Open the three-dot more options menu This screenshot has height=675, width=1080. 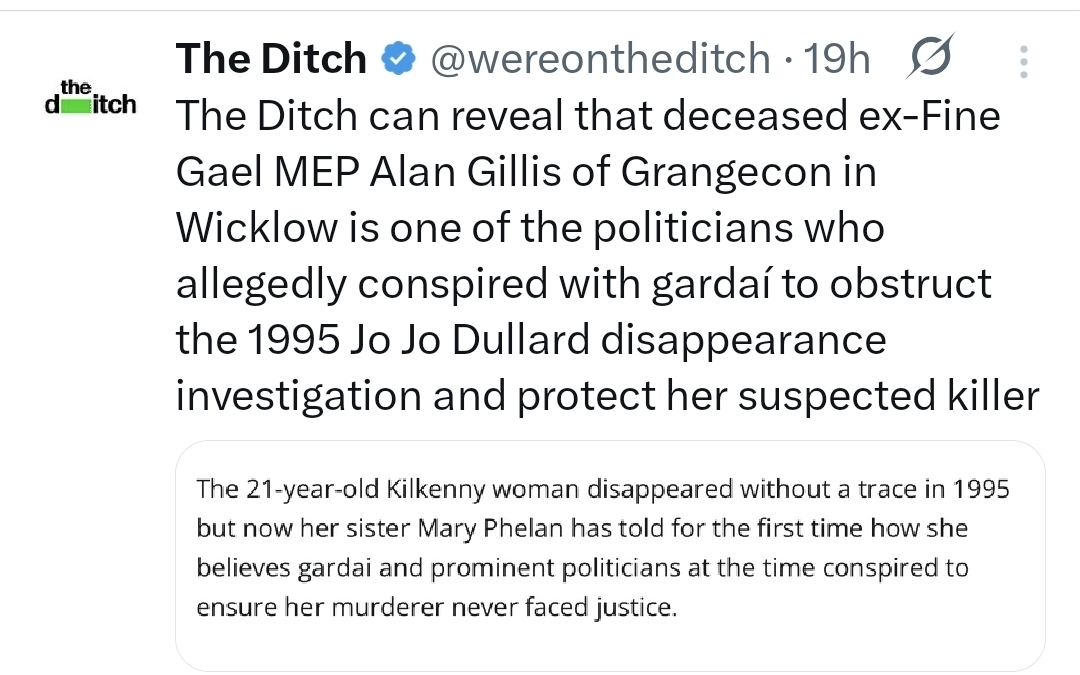pos(1022,61)
